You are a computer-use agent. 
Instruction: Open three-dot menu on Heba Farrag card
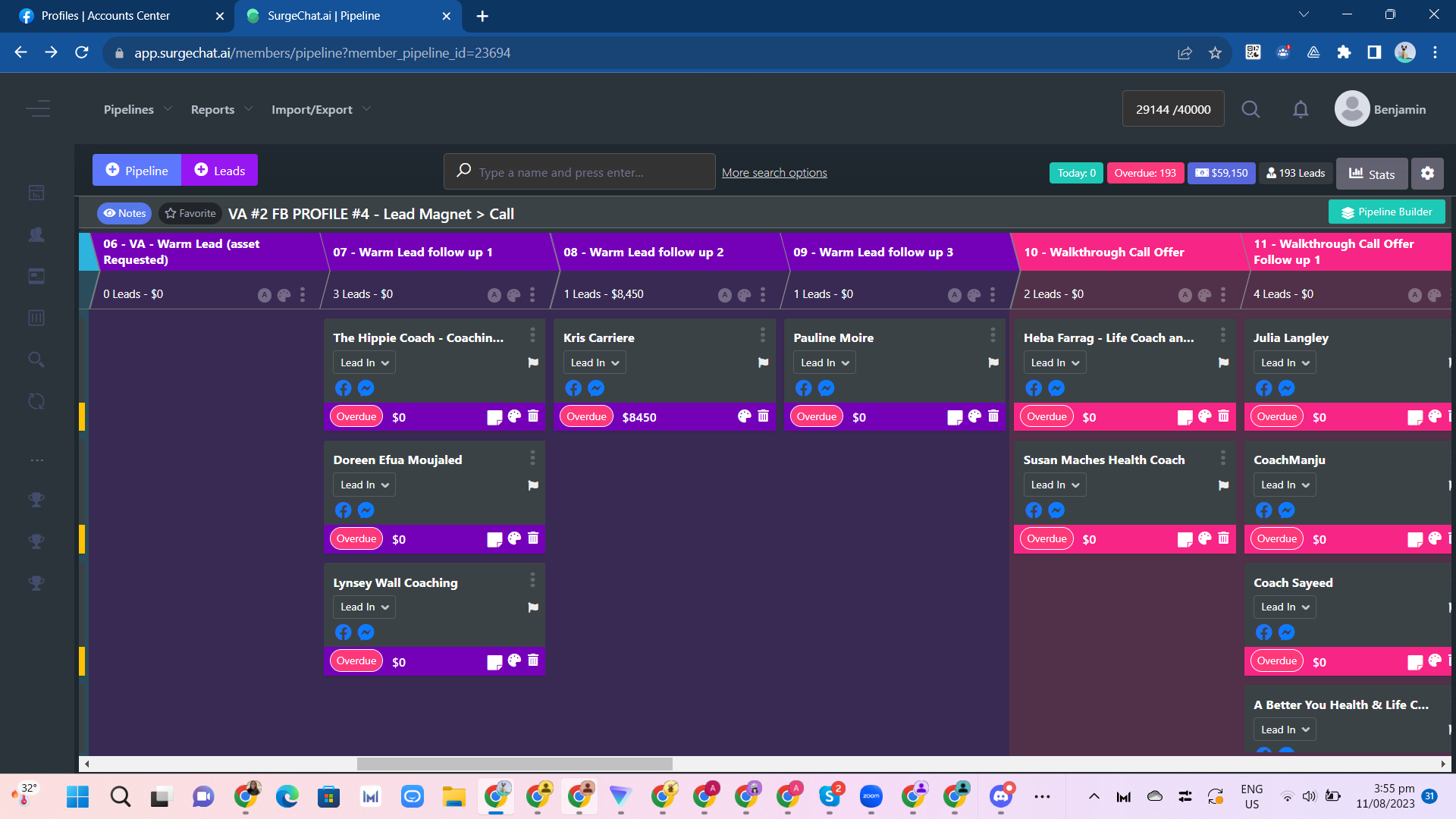coord(1222,334)
